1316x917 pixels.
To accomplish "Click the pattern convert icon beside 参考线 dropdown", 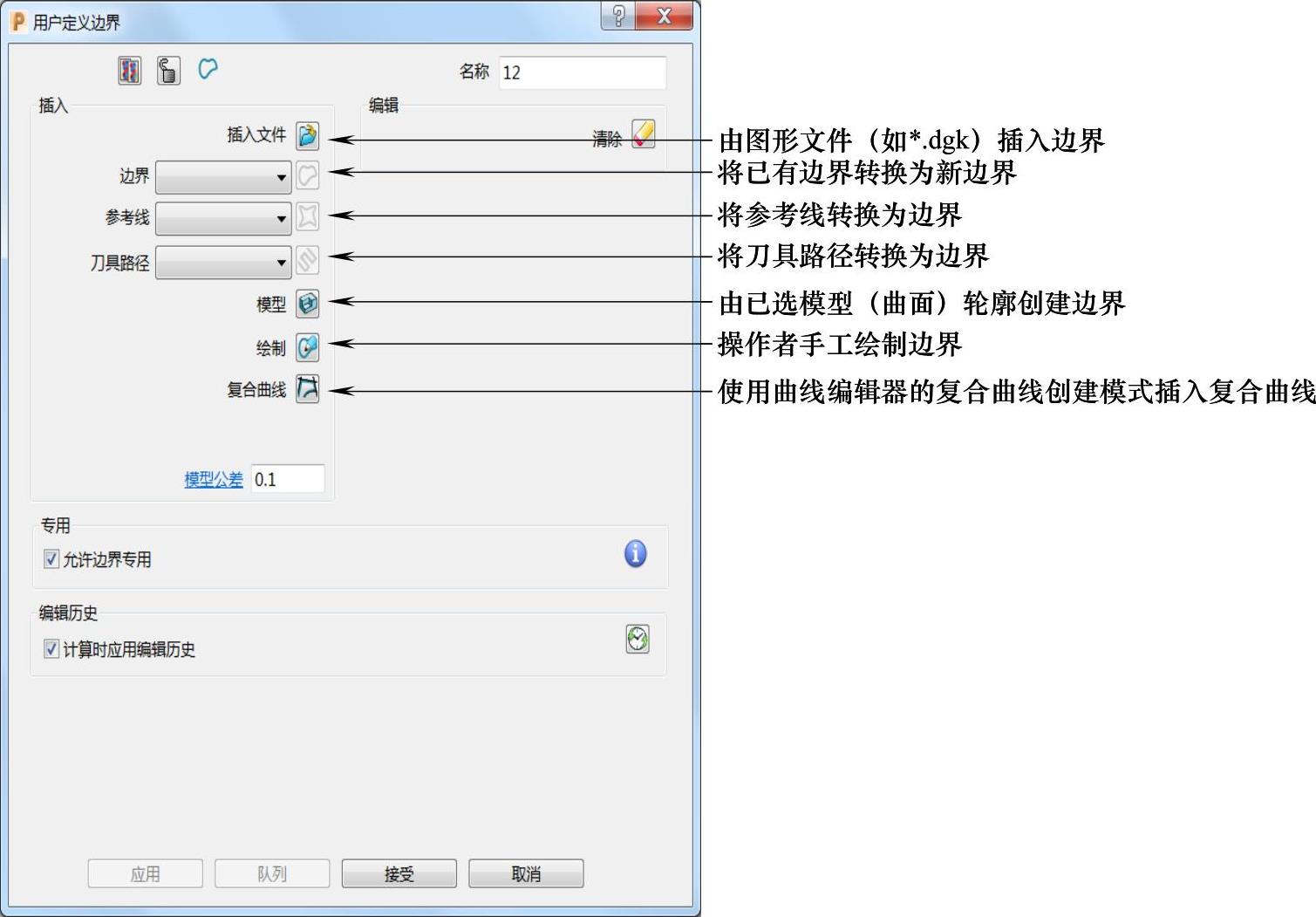I will point(308,216).
